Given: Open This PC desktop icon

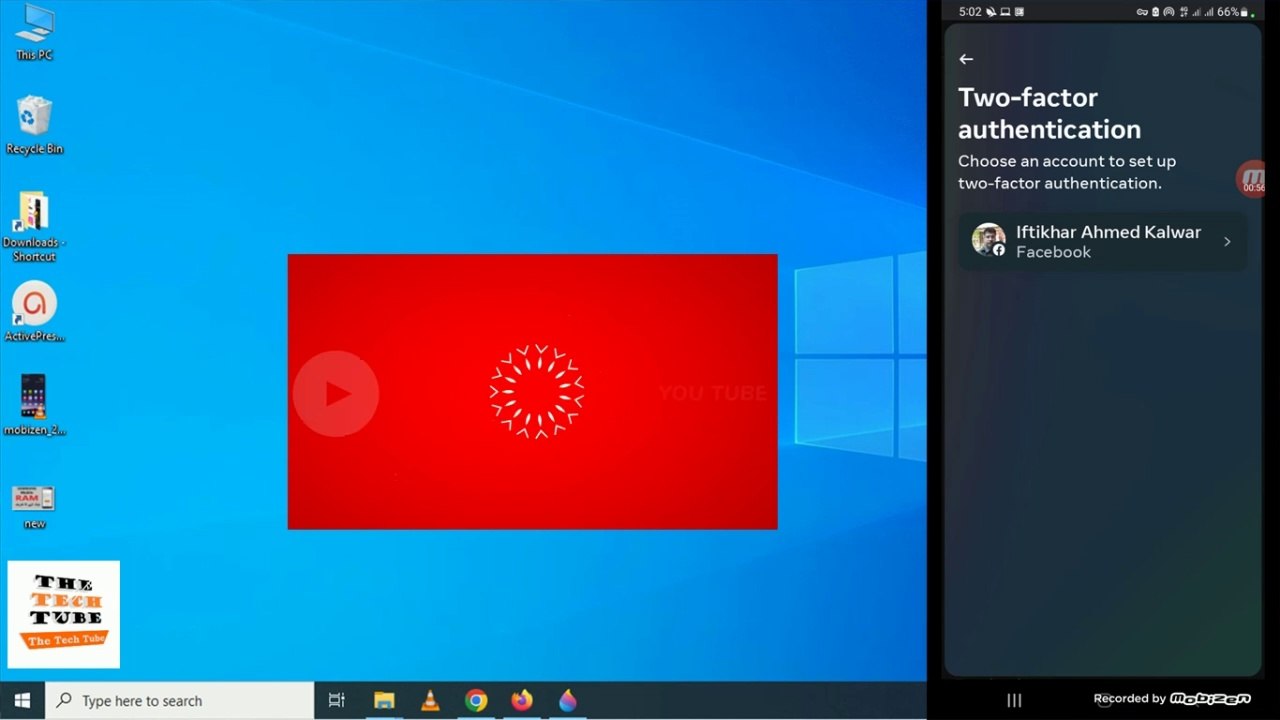Looking at the screenshot, I should pyautogui.click(x=34, y=32).
